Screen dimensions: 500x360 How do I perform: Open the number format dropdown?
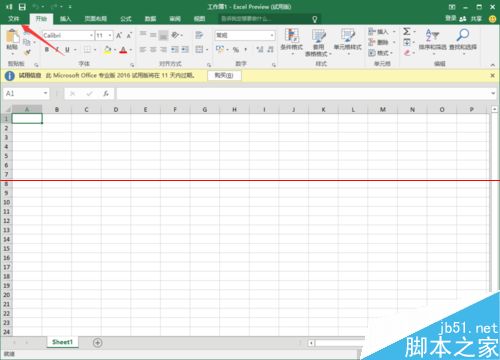coord(272,35)
